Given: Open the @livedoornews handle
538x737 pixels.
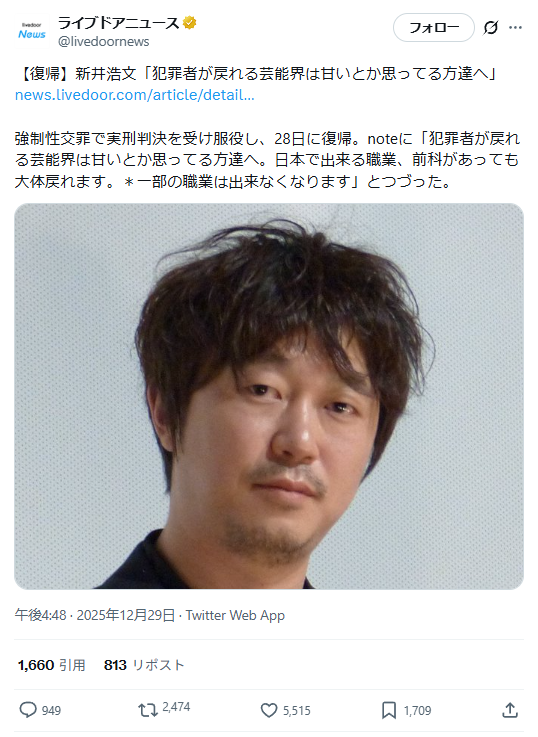Looking at the screenshot, I should click(103, 41).
